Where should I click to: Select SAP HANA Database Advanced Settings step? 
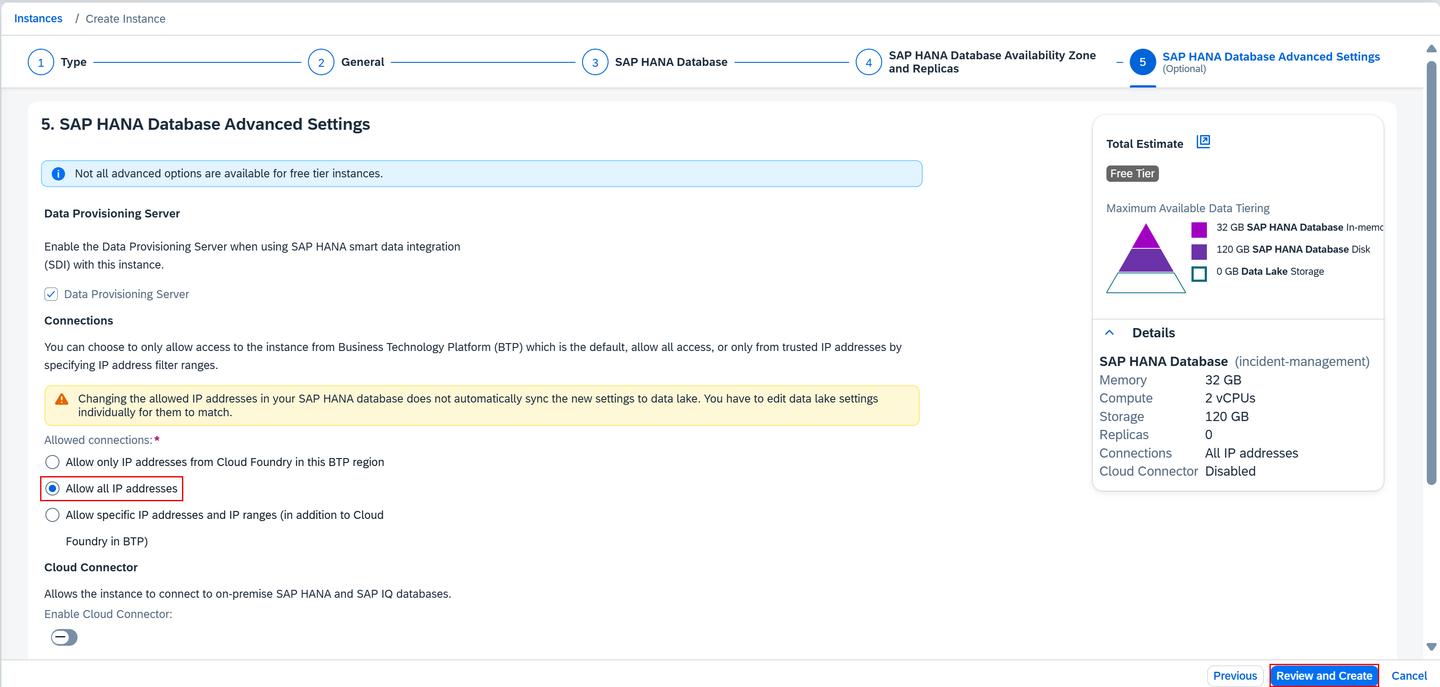pyautogui.click(x=1271, y=57)
